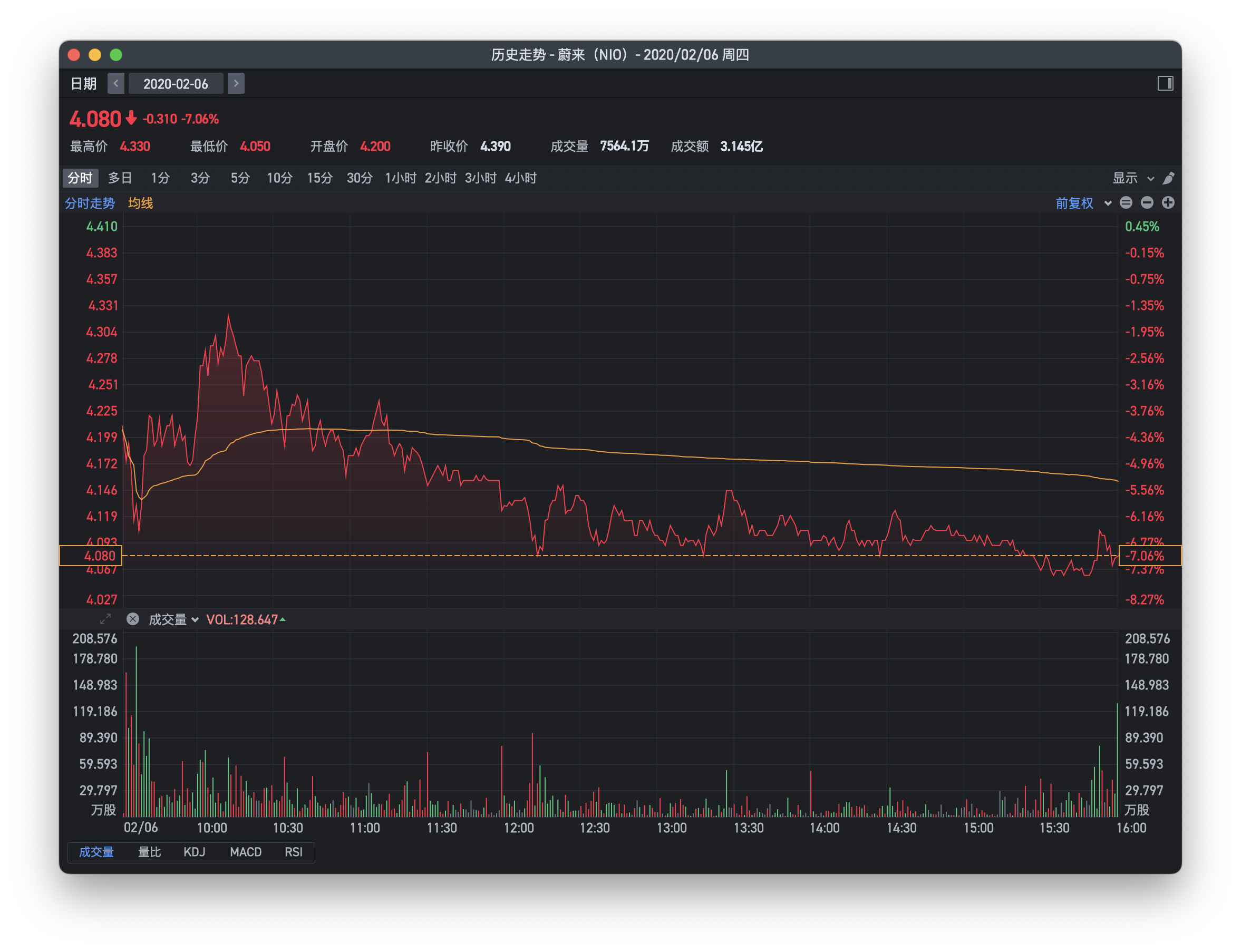The image size is (1241, 952).
Task: Click the 最高价 value 4.330
Action: (x=135, y=146)
